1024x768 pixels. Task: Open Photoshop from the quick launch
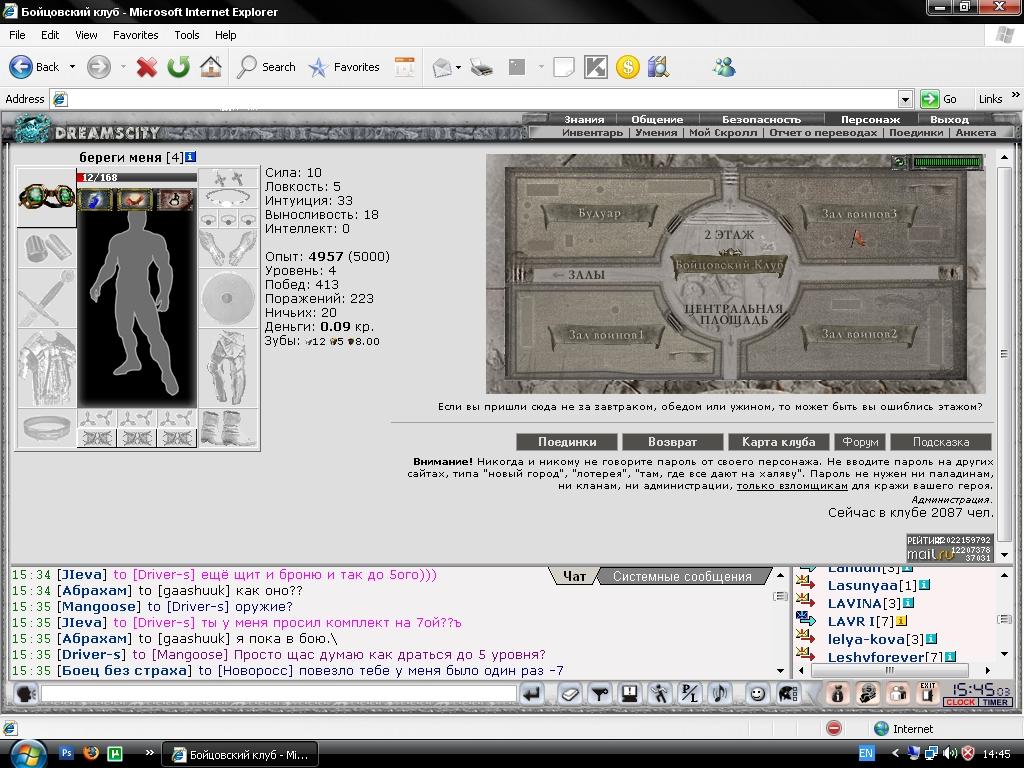pyautogui.click(x=67, y=753)
